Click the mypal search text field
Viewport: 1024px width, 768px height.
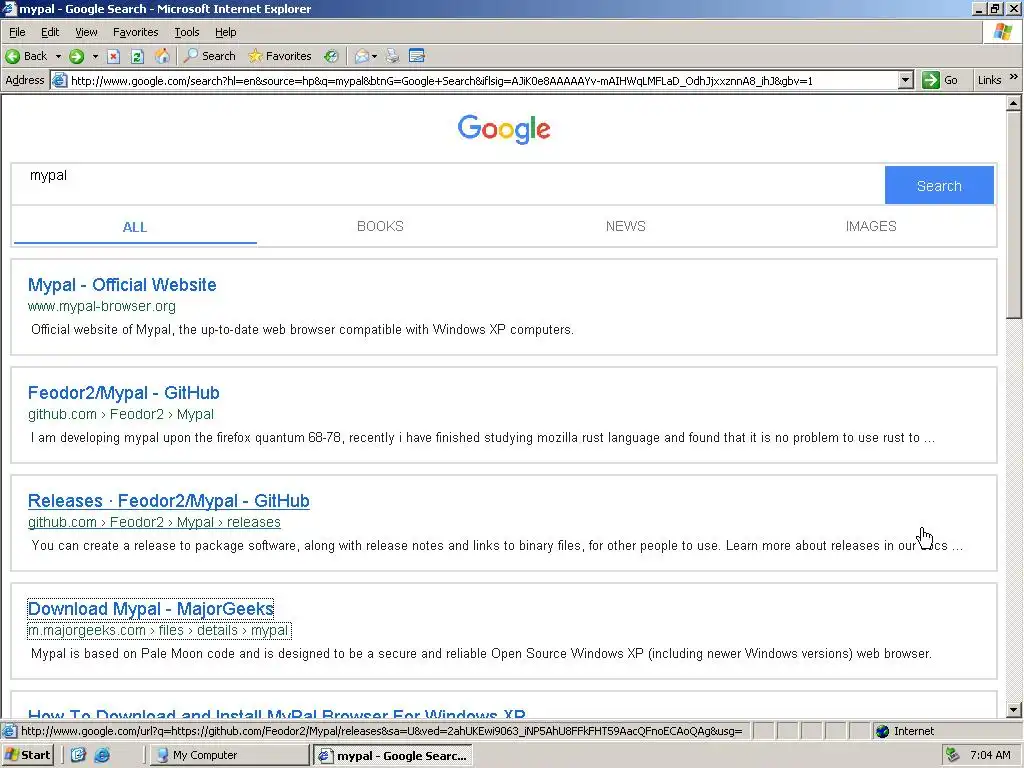coord(448,185)
